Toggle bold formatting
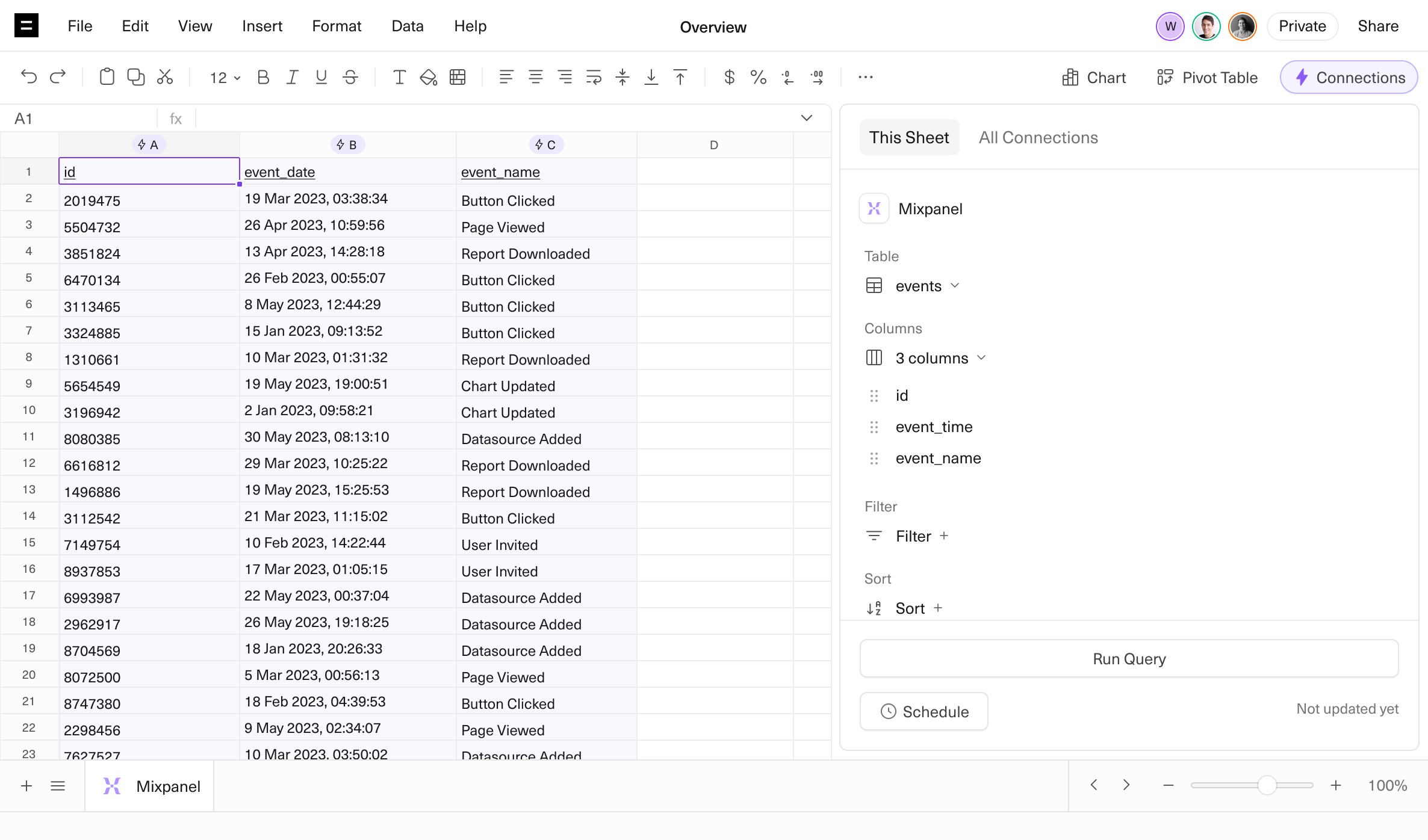 coord(263,77)
